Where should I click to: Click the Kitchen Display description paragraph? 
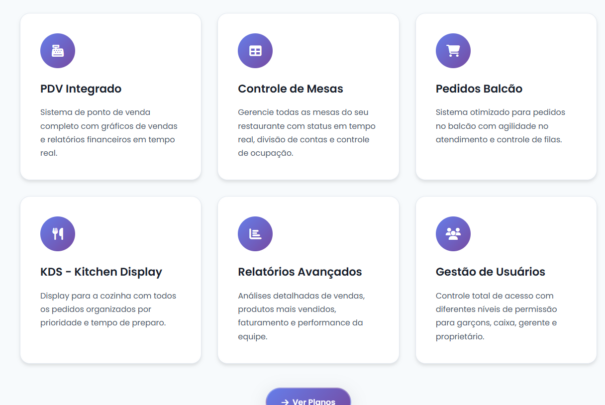(106, 309)
